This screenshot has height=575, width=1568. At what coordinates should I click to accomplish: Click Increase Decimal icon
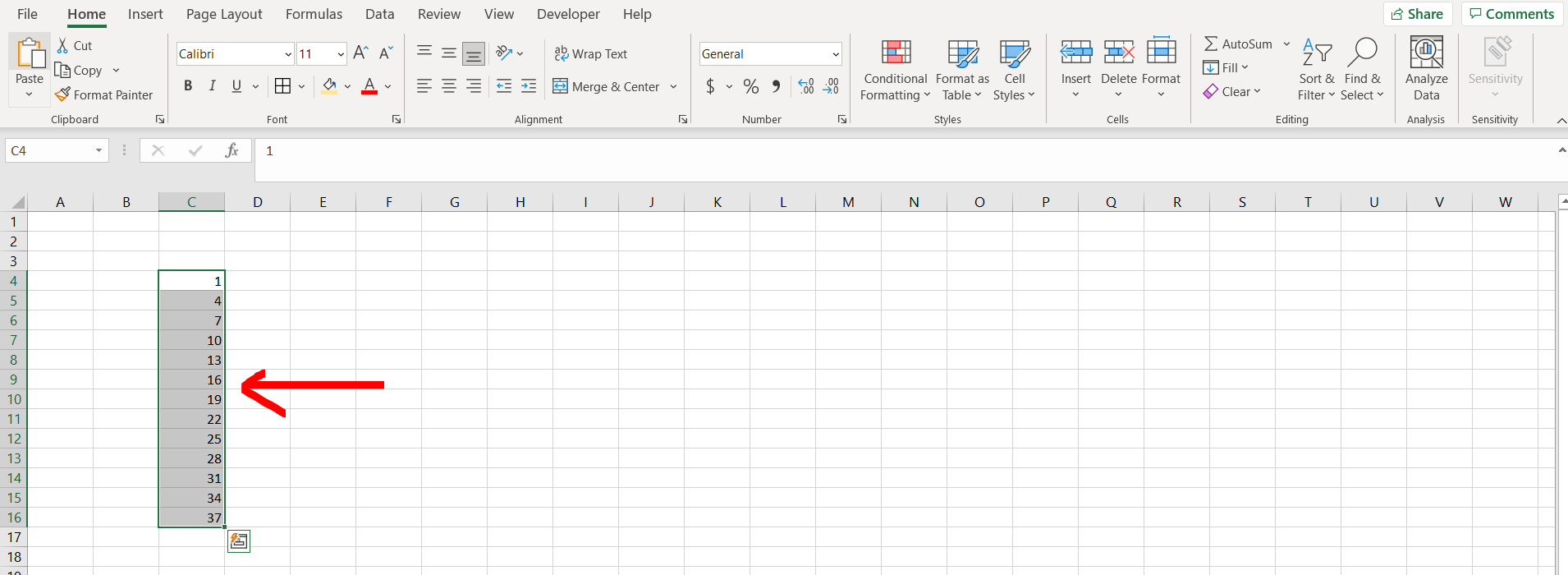[806, 86]
